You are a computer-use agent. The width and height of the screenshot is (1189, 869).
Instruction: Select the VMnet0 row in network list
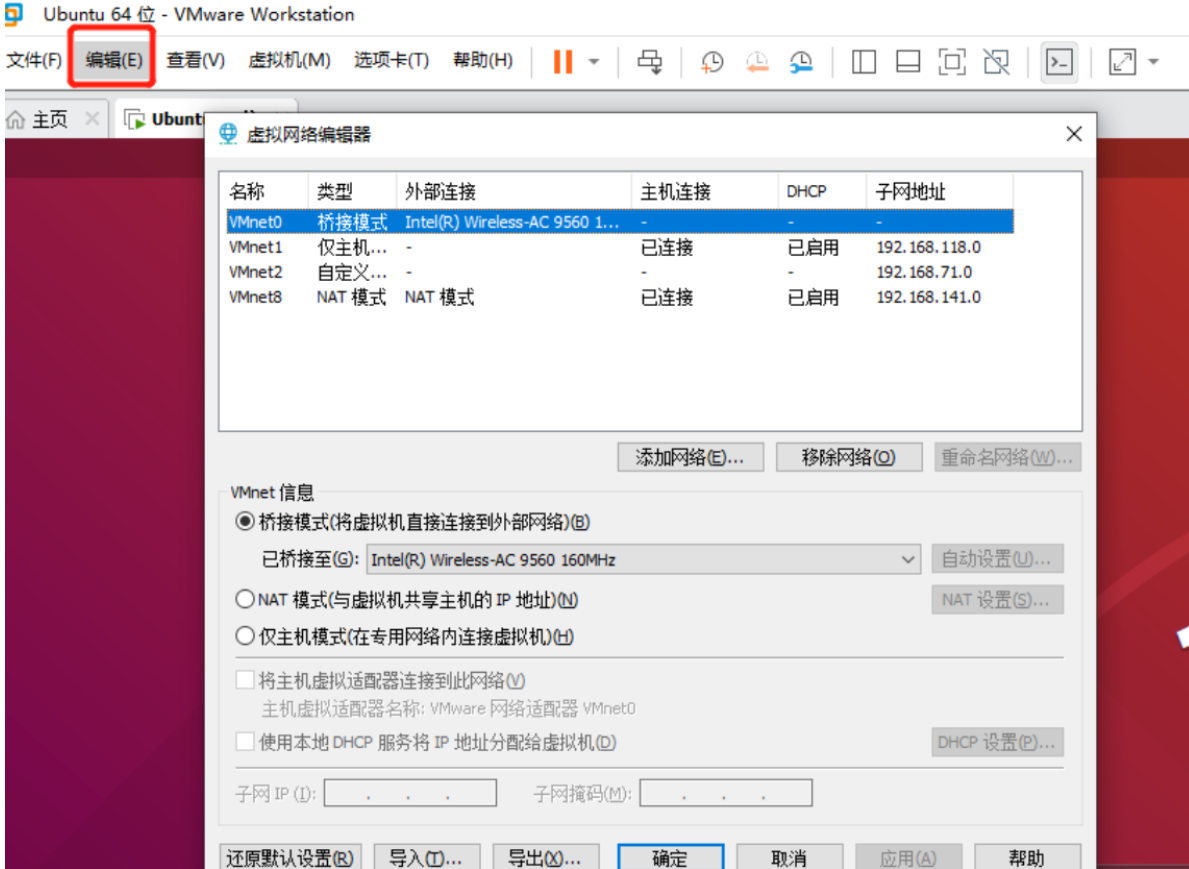pos(620,221)
